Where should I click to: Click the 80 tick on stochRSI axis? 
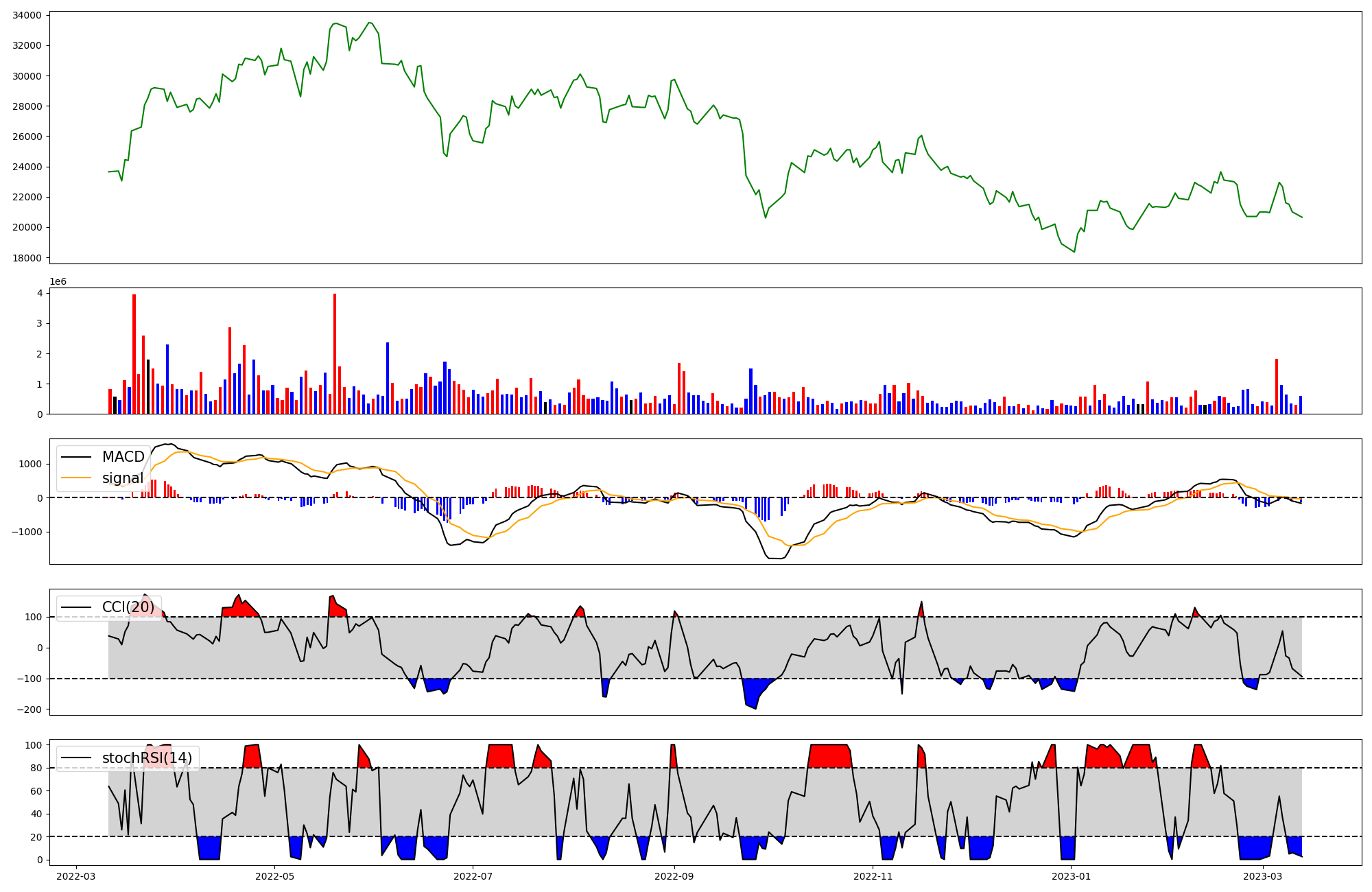point(36,768)
